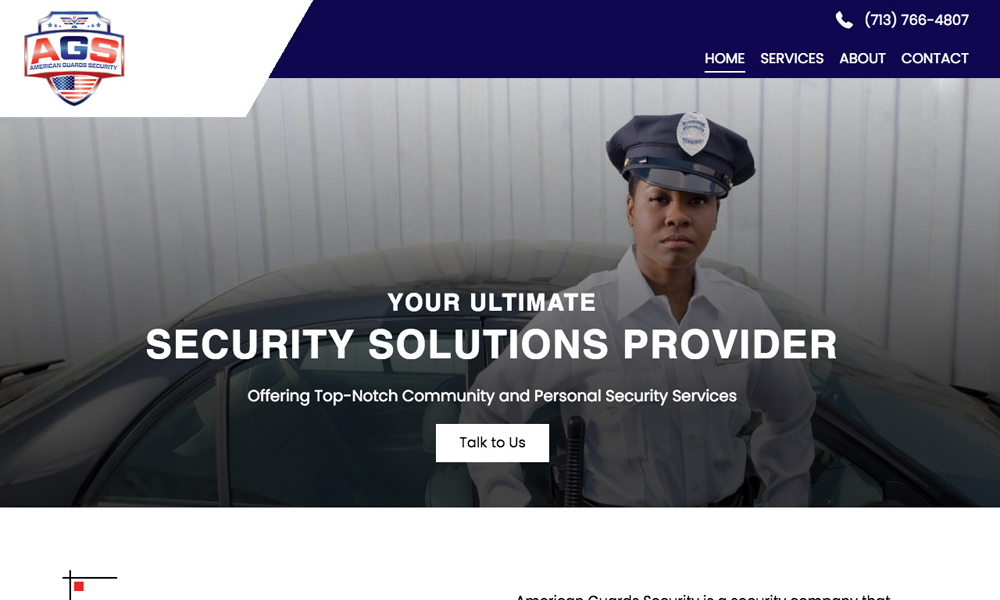1000x600 pixels.
Task: Click the American Guards Security paragraph text
Action: tap(703, 596)
